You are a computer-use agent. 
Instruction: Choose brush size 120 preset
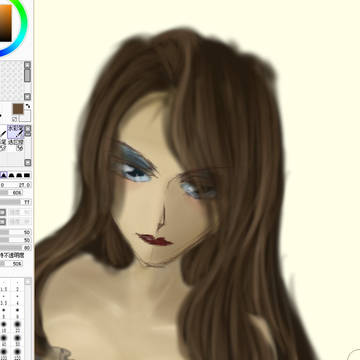[17, 353]
